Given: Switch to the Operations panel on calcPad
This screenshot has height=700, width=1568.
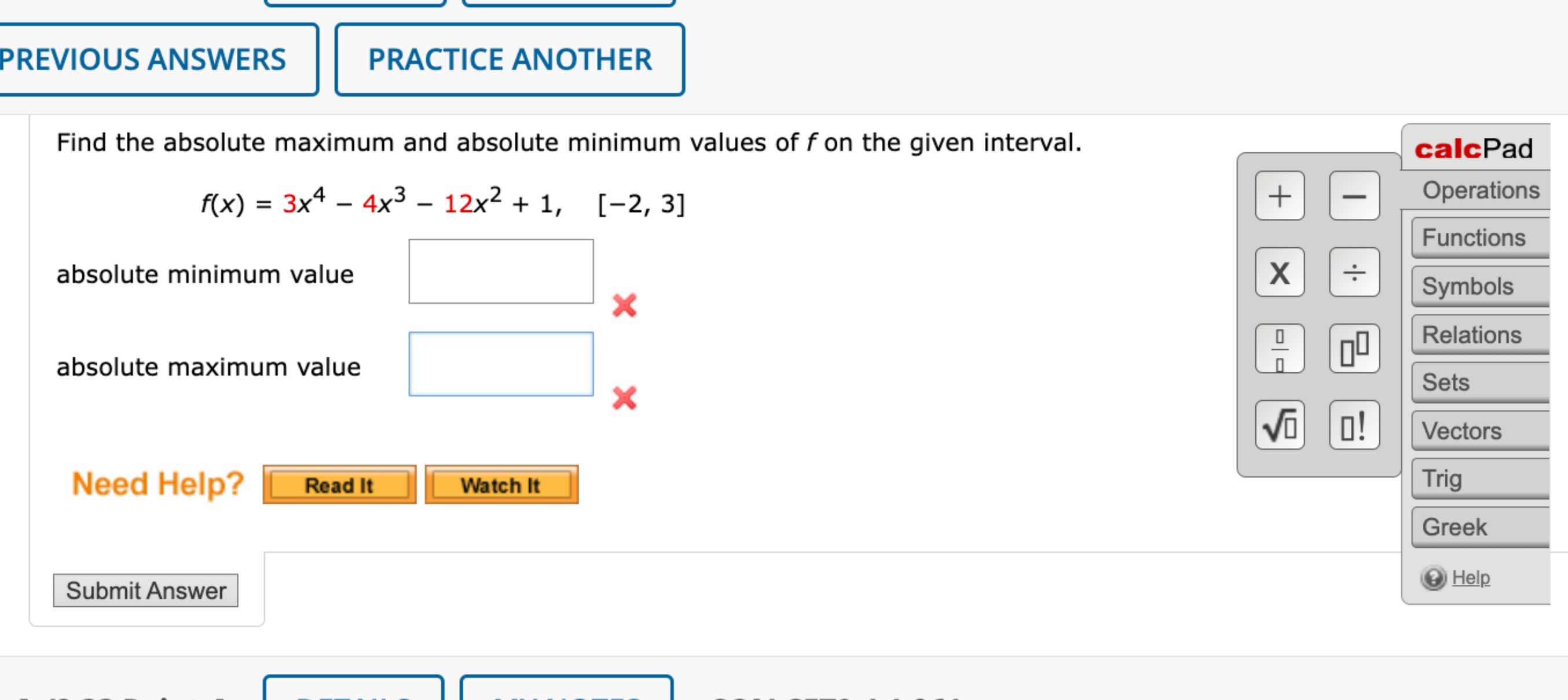Looking at the screenshot, I should click(x=1481, y=190).
